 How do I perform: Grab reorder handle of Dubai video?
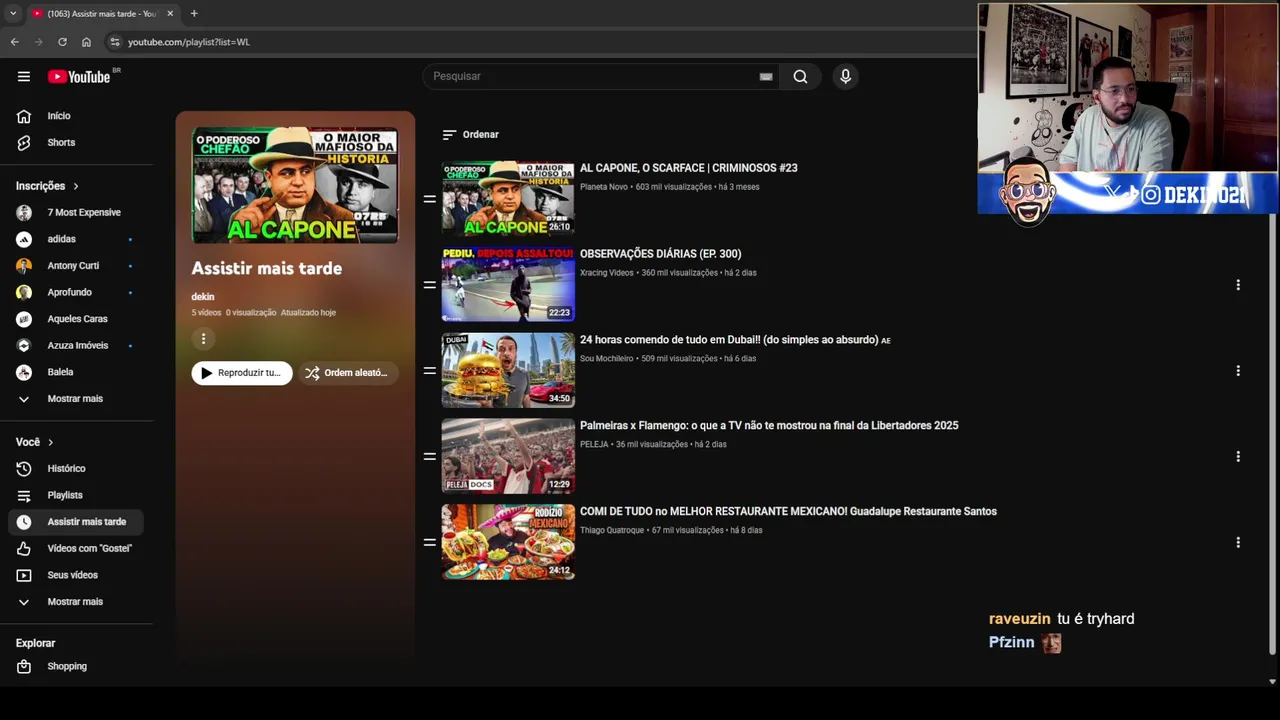pyautogui.click(x=429, y=371)
